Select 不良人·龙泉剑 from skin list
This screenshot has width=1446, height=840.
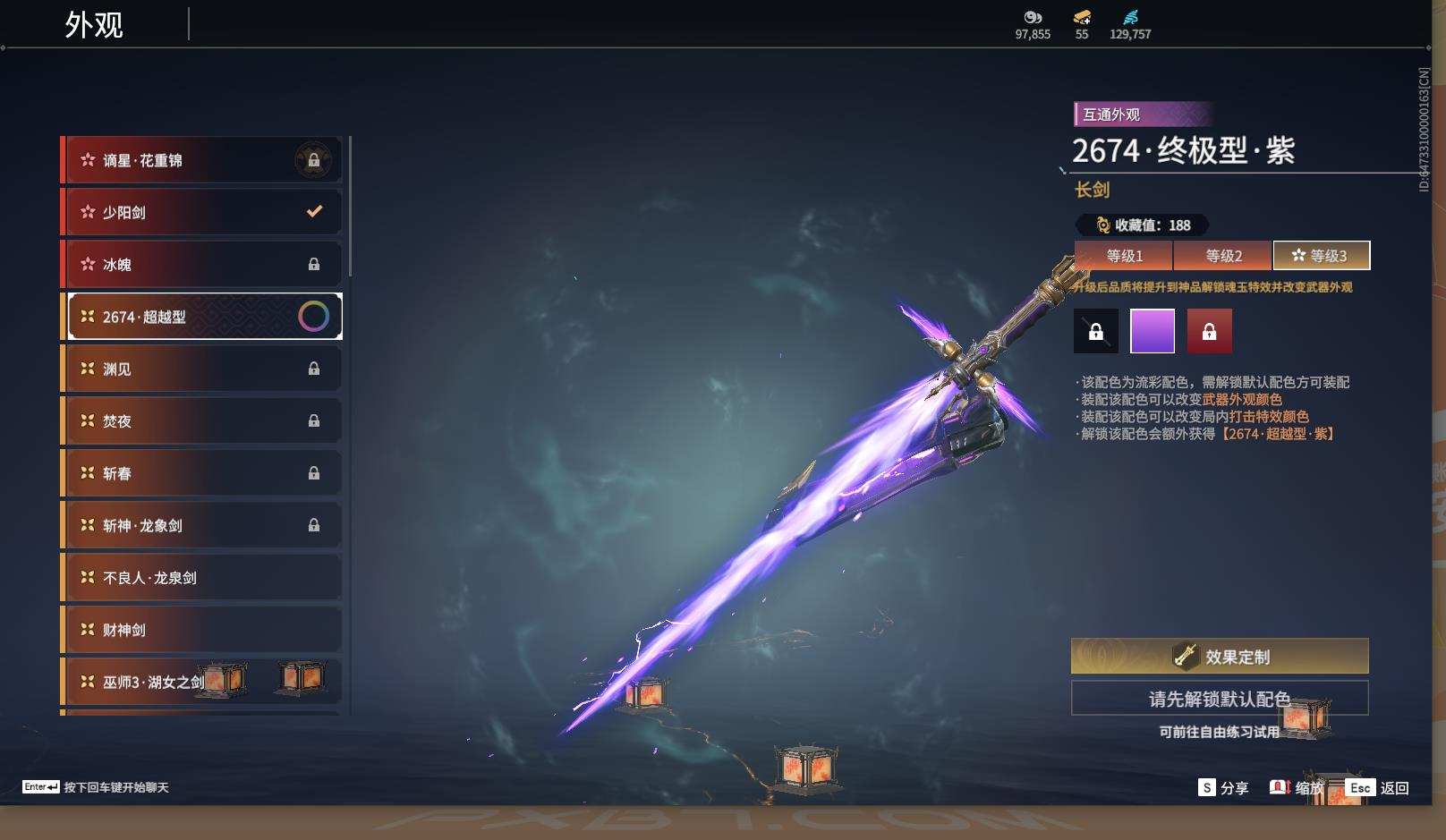point(202,577)
